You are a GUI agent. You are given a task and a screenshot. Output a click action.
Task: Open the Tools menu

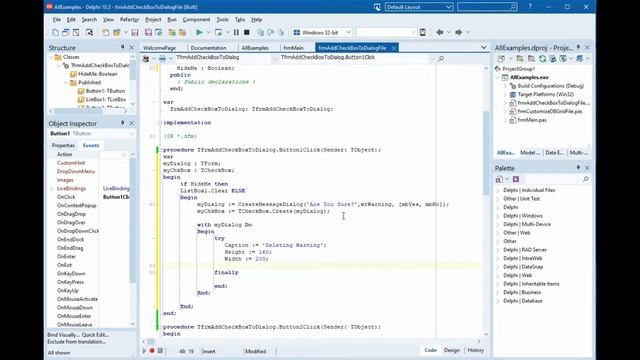pyautogui.click(x=222, y=20)
